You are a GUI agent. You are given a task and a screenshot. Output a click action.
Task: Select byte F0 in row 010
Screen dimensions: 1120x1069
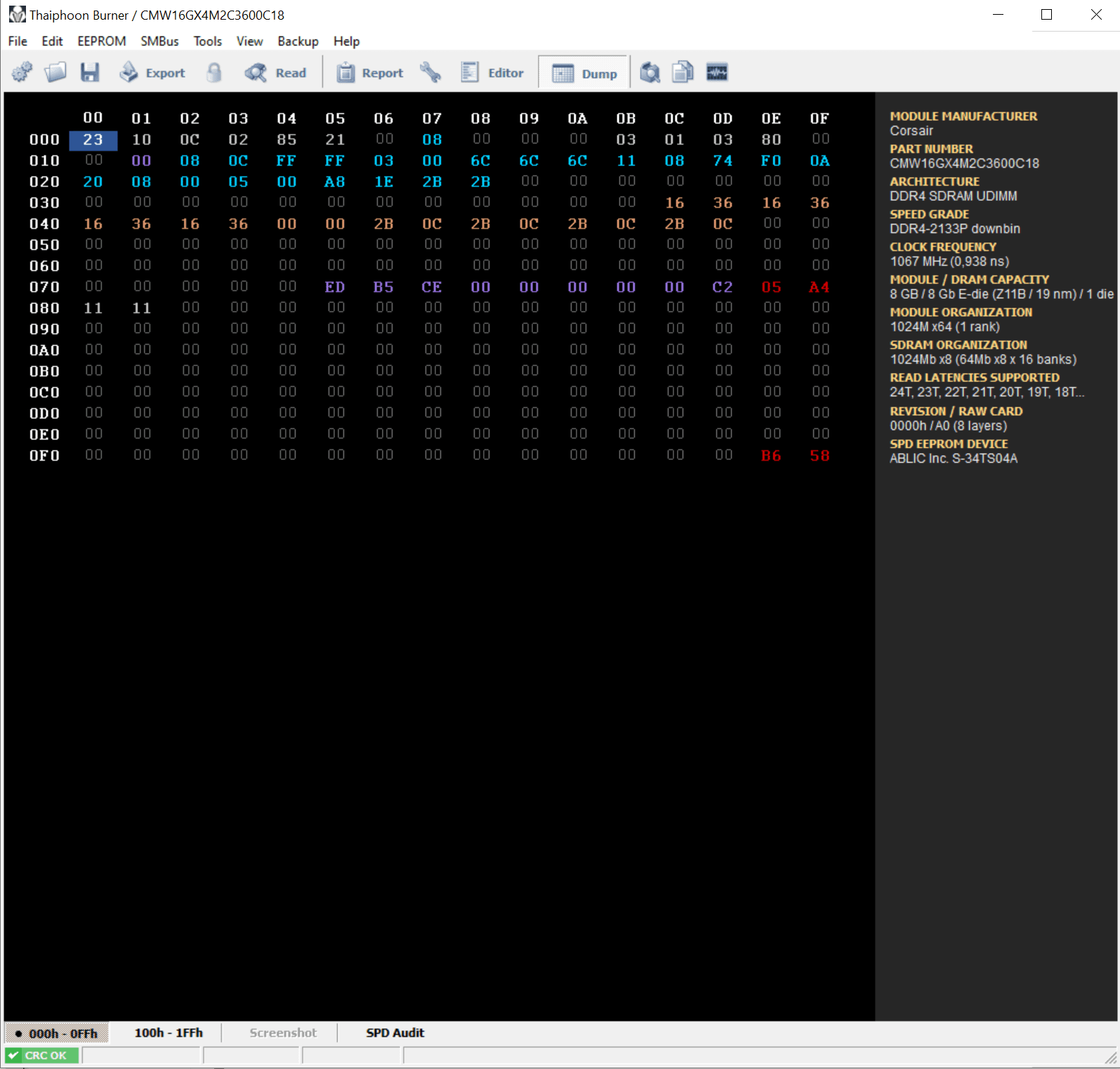(771, 161)
